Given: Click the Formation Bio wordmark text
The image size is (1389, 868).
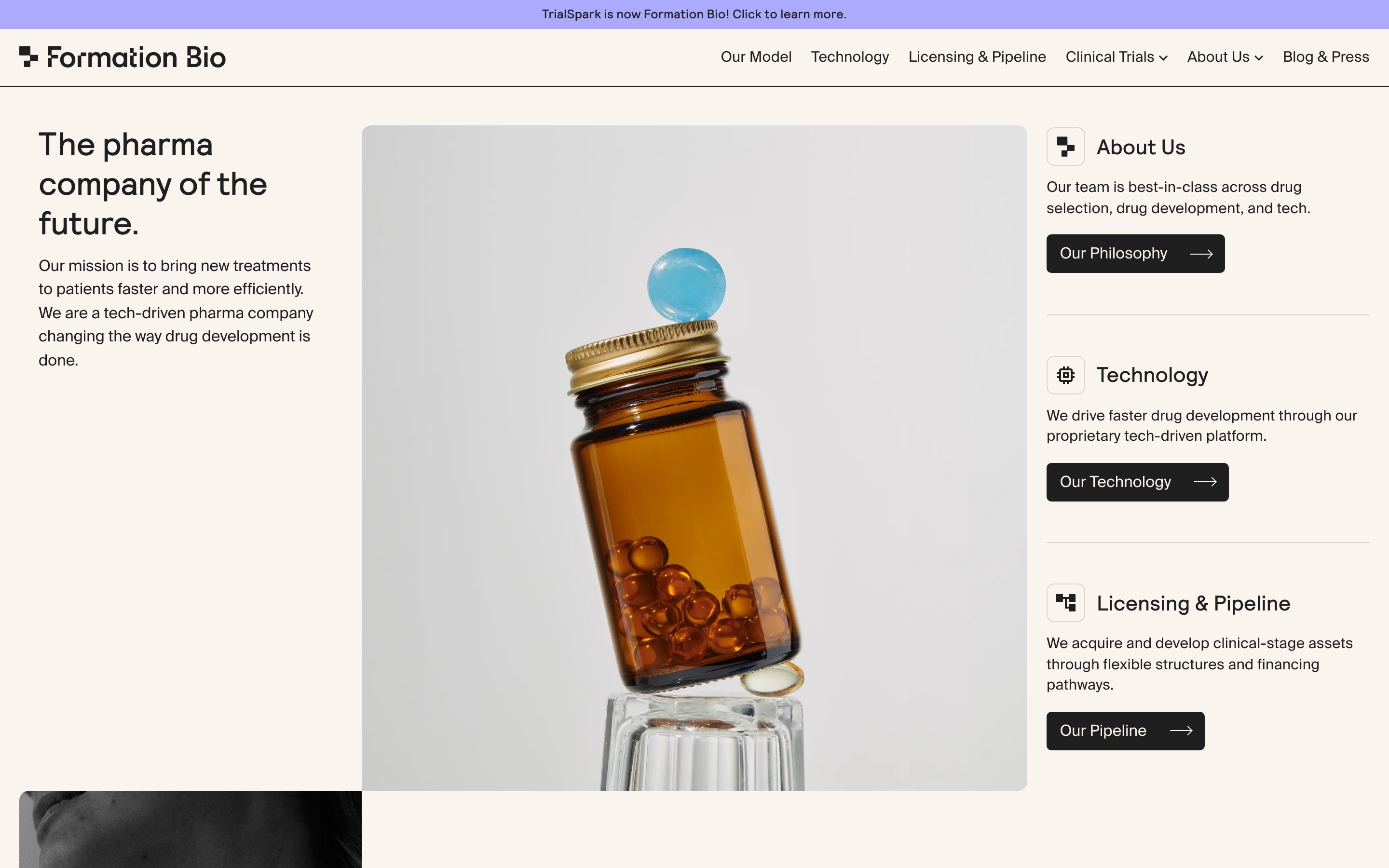Looking at the screenshot, I should [x=136, y=57].
